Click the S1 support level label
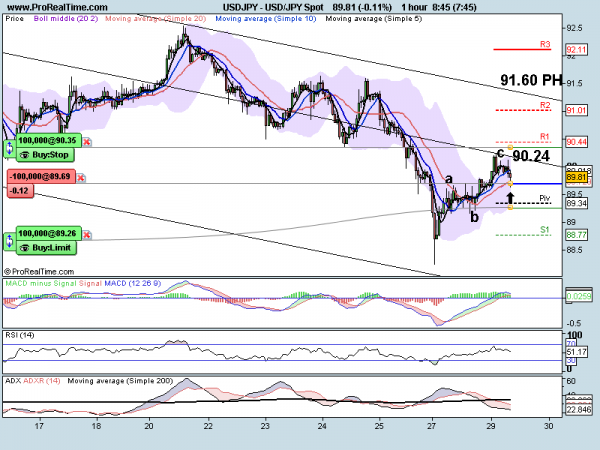The width and height of the screenshot is (600, 450). pyautogui.click(x=544, y=229)
